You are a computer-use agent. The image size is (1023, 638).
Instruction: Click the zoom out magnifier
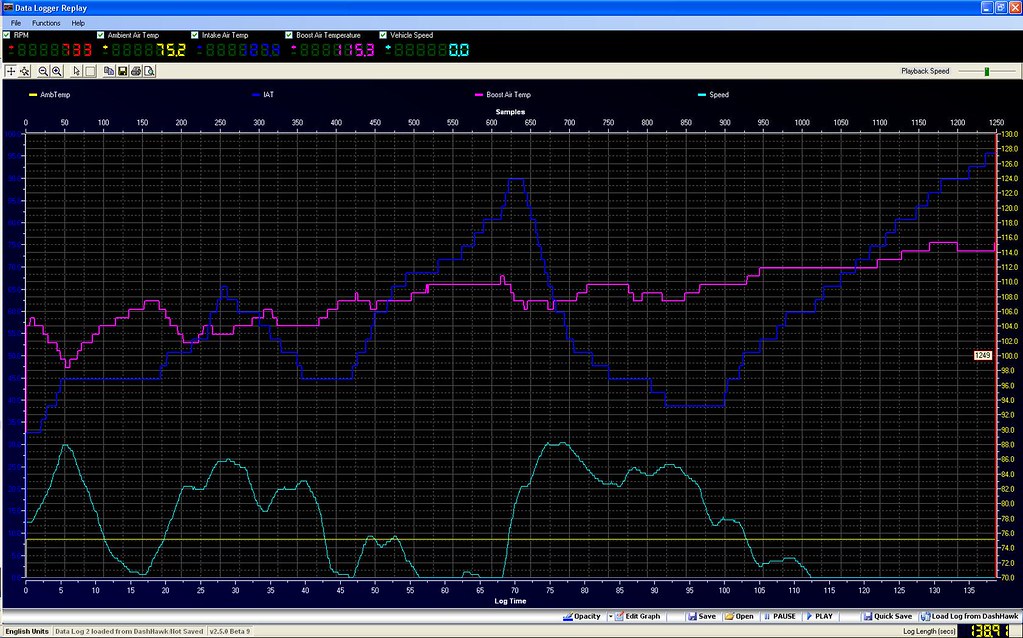(43, 71)
